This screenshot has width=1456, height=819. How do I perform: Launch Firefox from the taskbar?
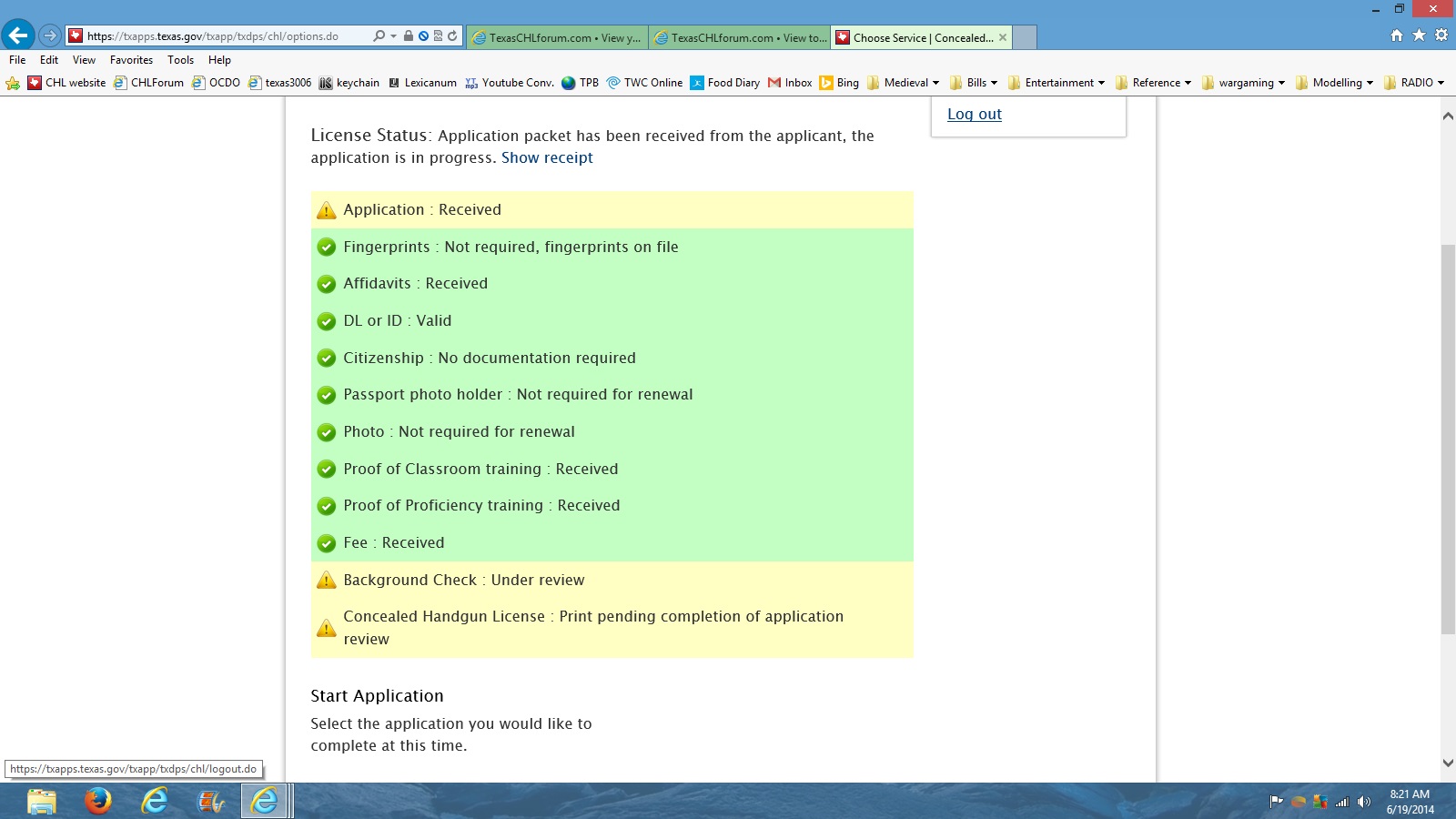point(97,801)
